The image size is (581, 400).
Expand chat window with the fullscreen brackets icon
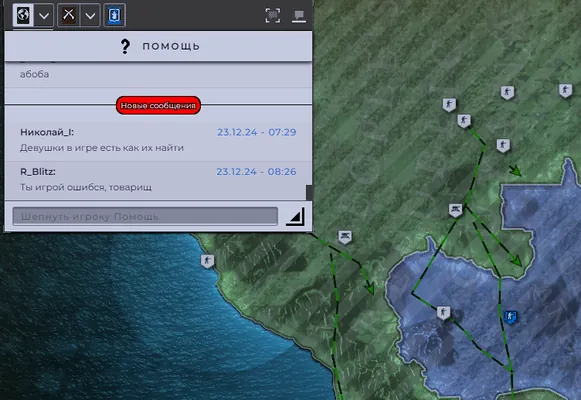[273, 16]
